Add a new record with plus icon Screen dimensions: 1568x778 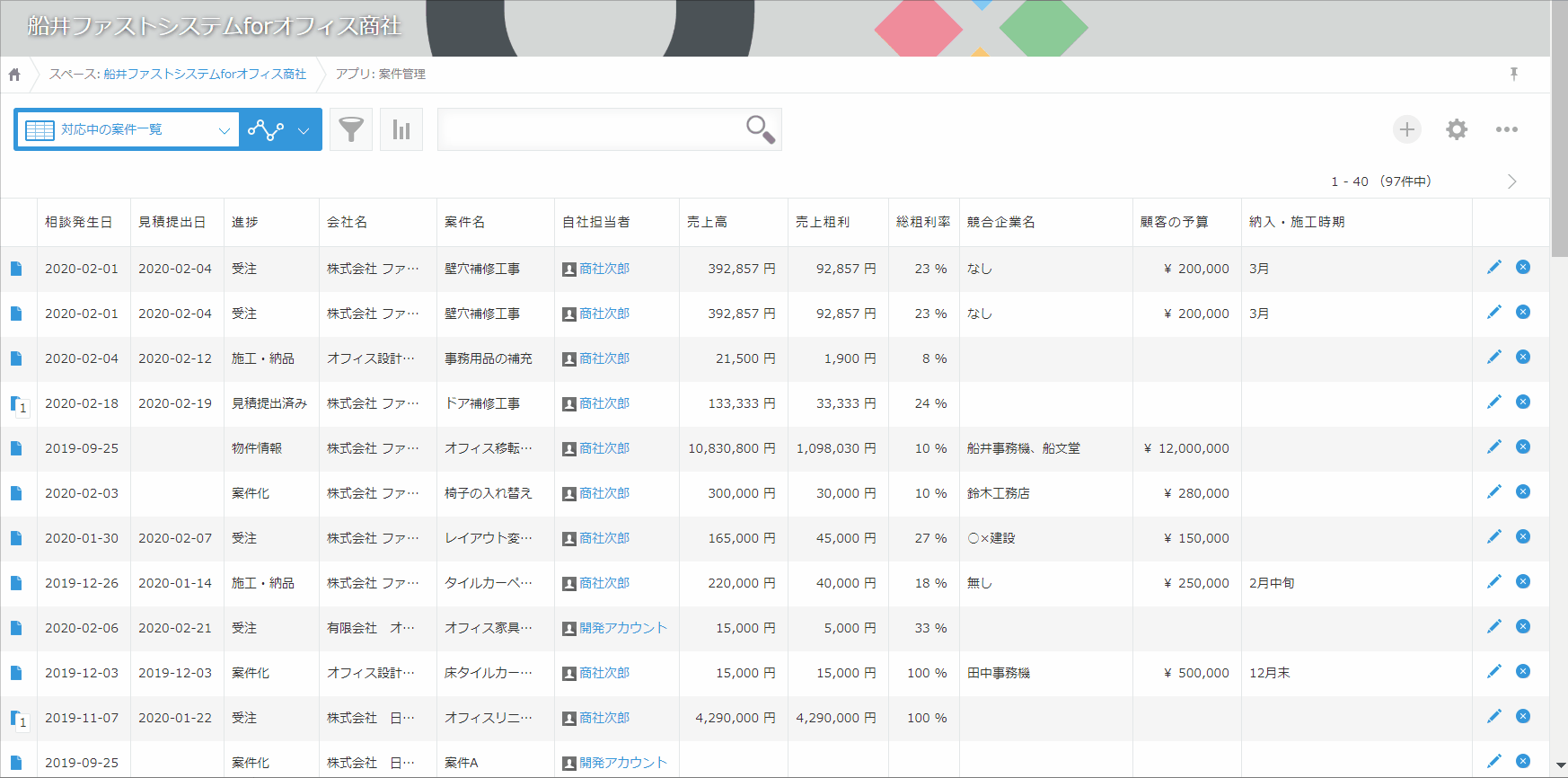pyautogui.click(x=1407, y=129)
